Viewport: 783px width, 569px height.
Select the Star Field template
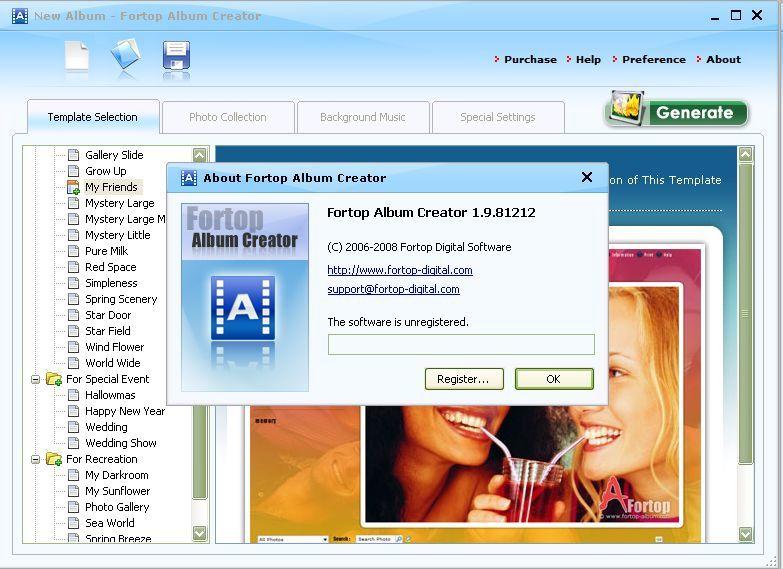click(x=107, y=331)
